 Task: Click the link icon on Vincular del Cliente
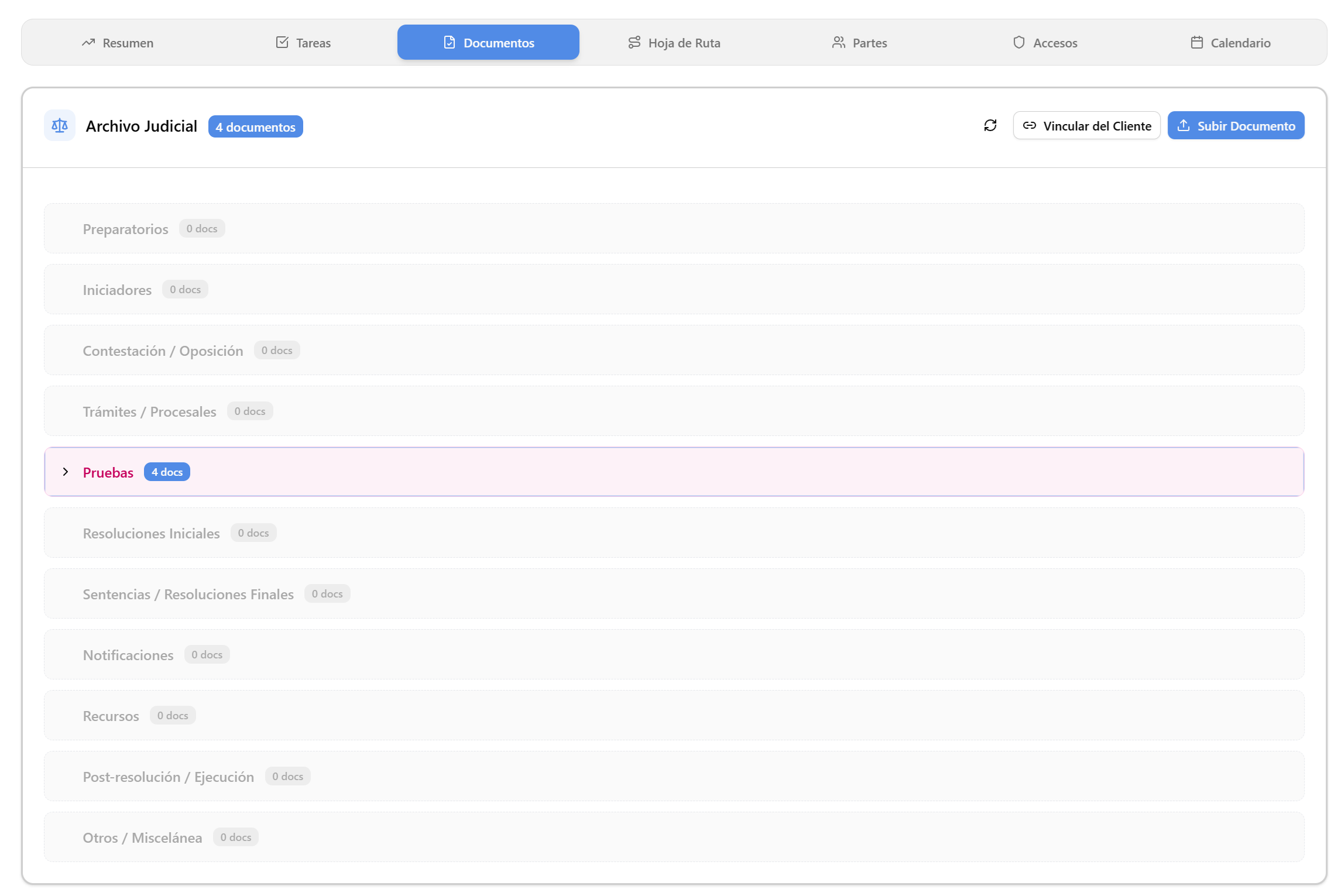(x=1031, y=125)
